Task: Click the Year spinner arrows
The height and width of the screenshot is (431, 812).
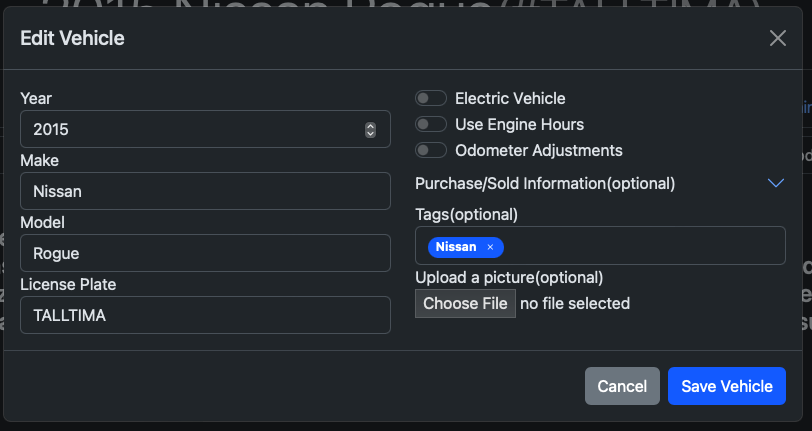Action: click(370, 129)
